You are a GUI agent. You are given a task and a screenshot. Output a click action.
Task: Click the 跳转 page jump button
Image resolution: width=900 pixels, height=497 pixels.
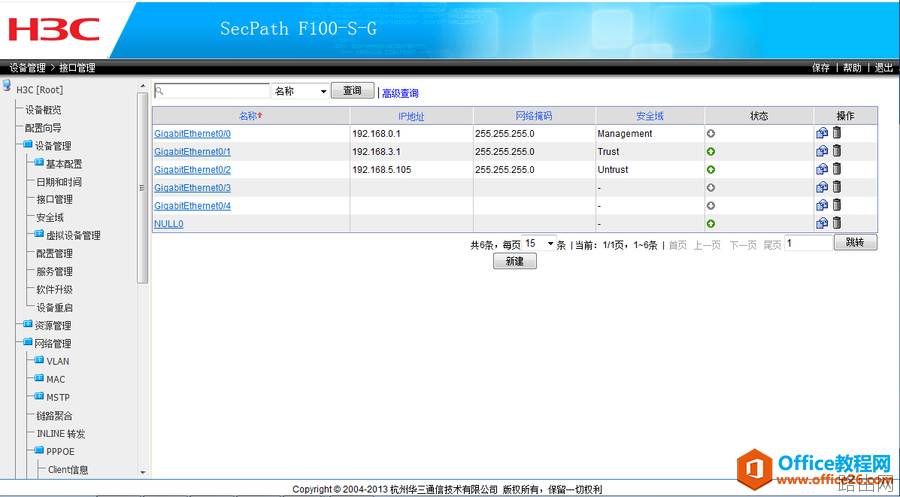pos(855,243)
